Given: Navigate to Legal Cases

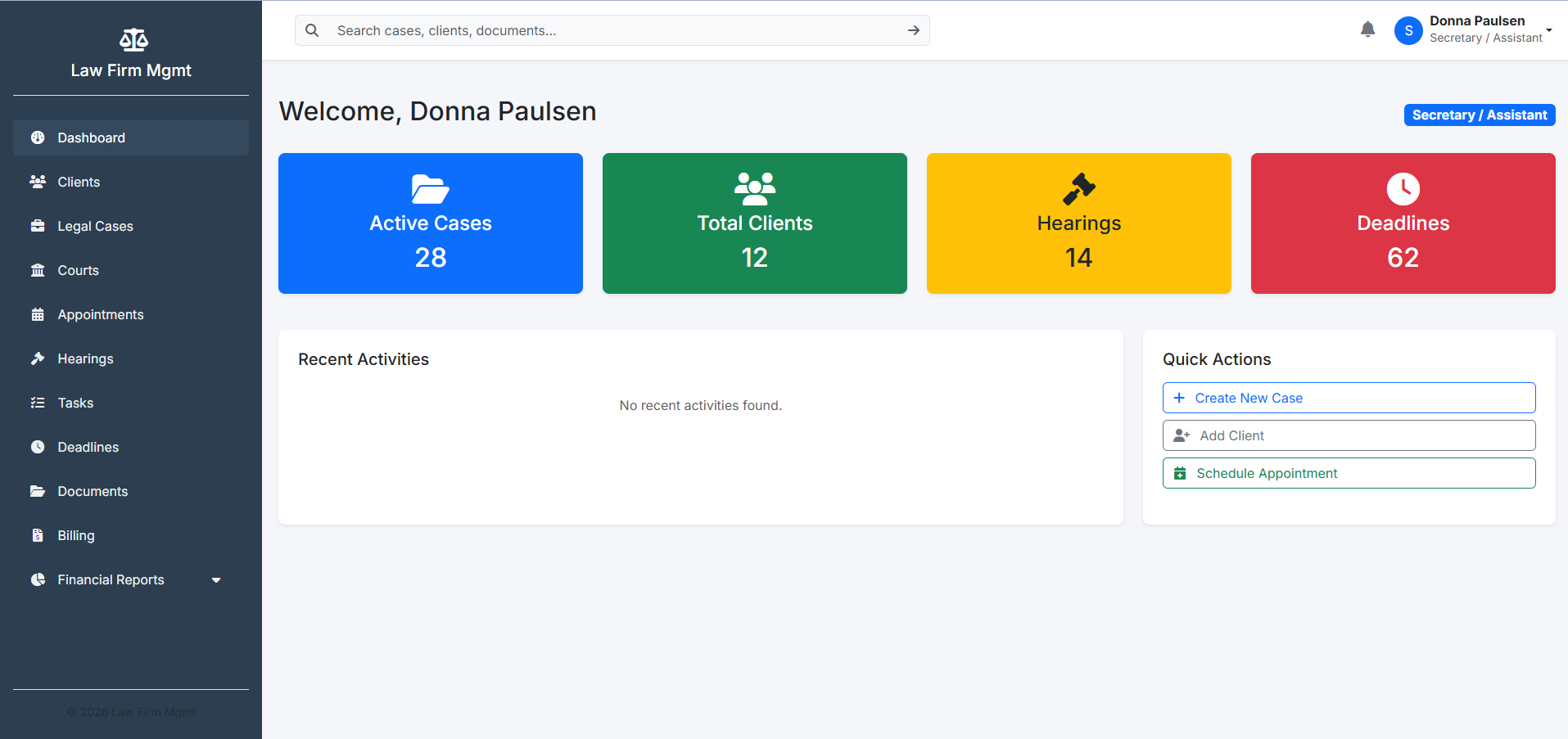Looking at the screenshot, I should point(131,226).
